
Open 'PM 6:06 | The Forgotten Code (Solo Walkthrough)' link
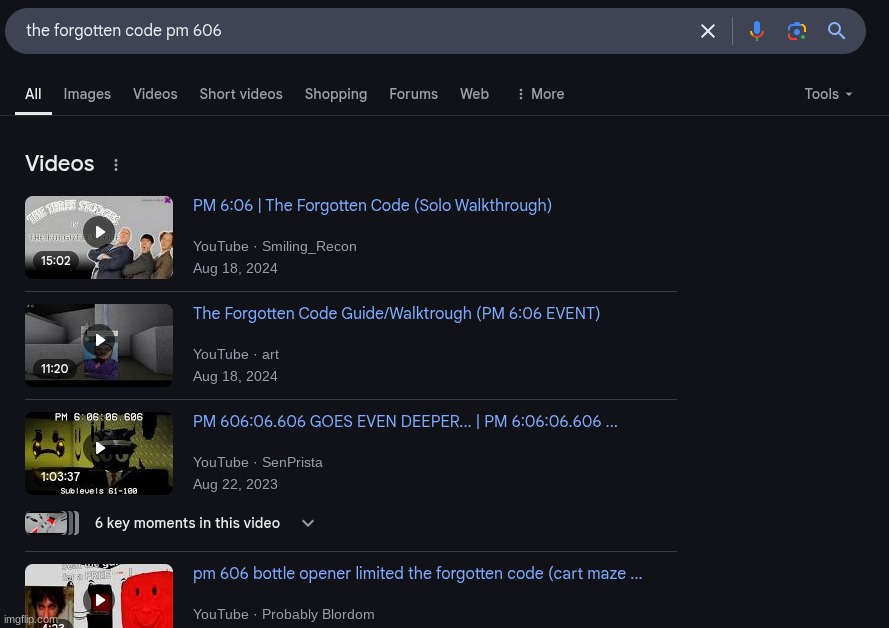372,205
